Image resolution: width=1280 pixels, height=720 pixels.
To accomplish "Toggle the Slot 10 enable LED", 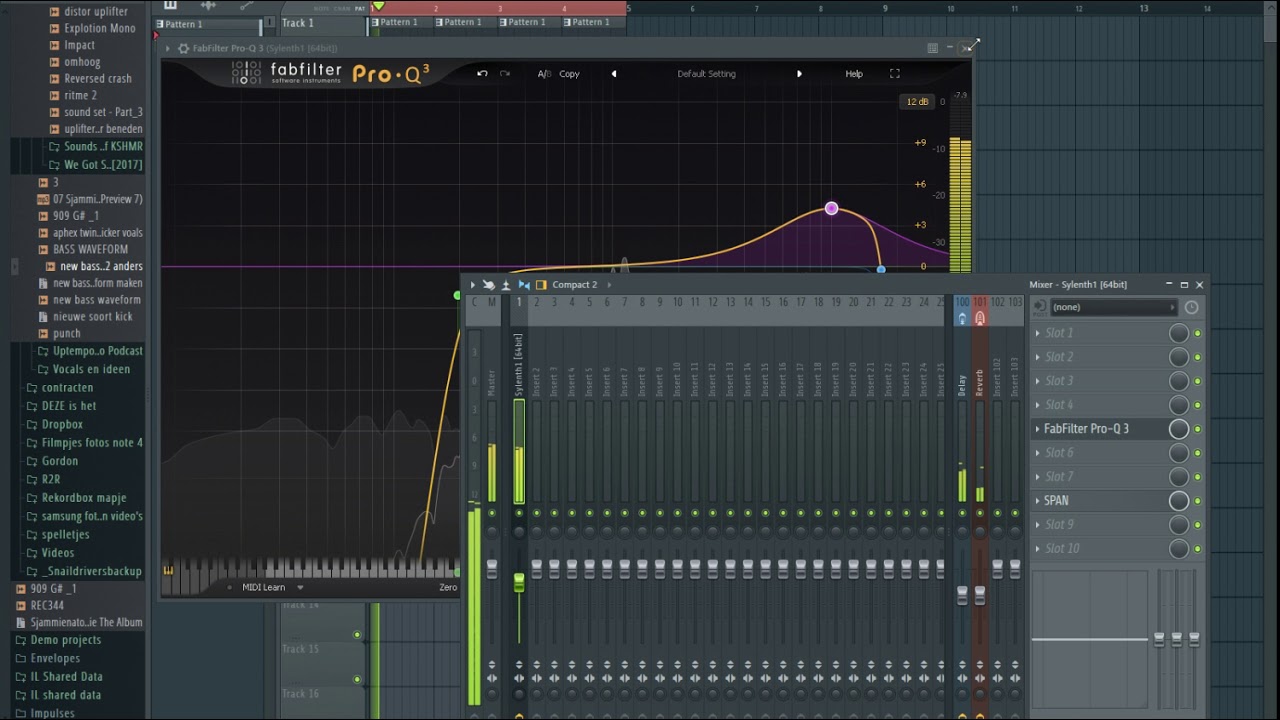I will tap(1197, 549).
